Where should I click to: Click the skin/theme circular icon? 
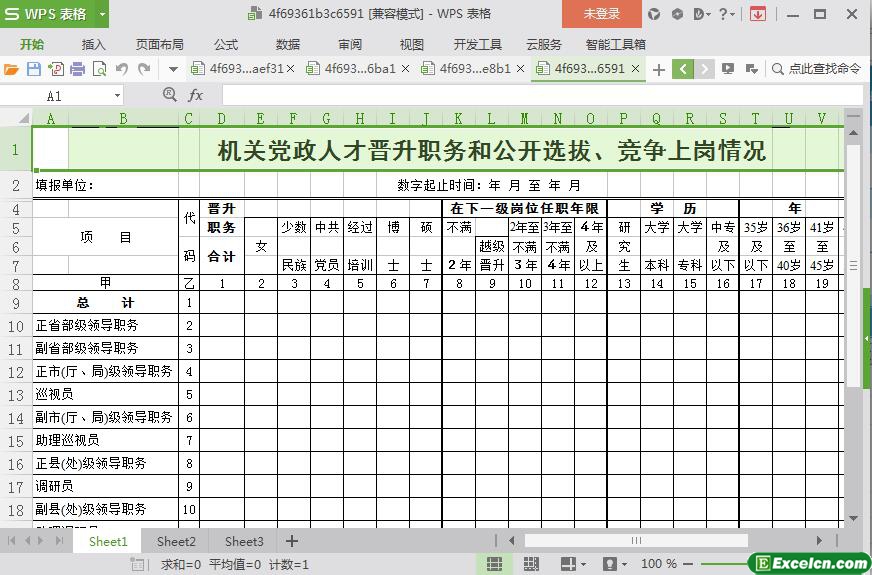click(x=654, y=14)
